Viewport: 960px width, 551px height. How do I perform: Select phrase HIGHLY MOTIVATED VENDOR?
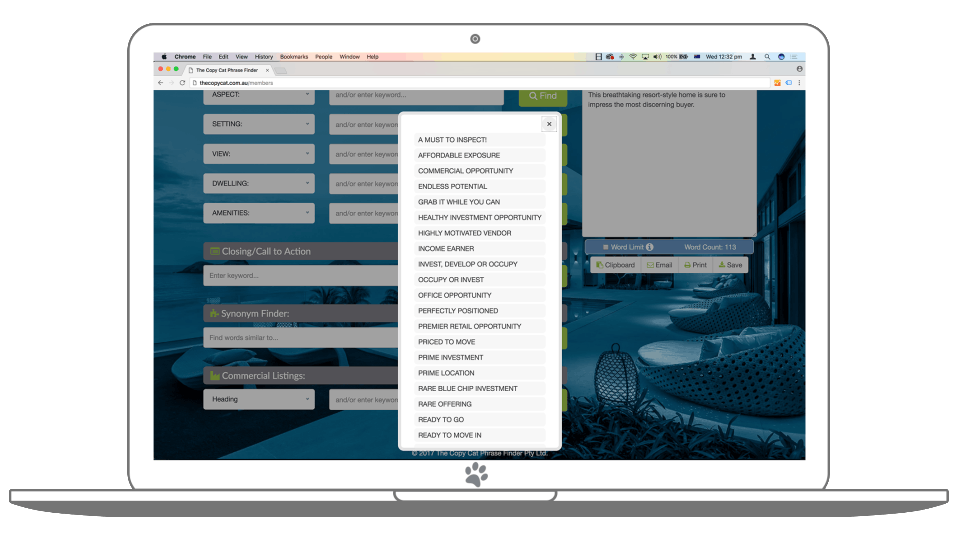click(x=479, y=233)
